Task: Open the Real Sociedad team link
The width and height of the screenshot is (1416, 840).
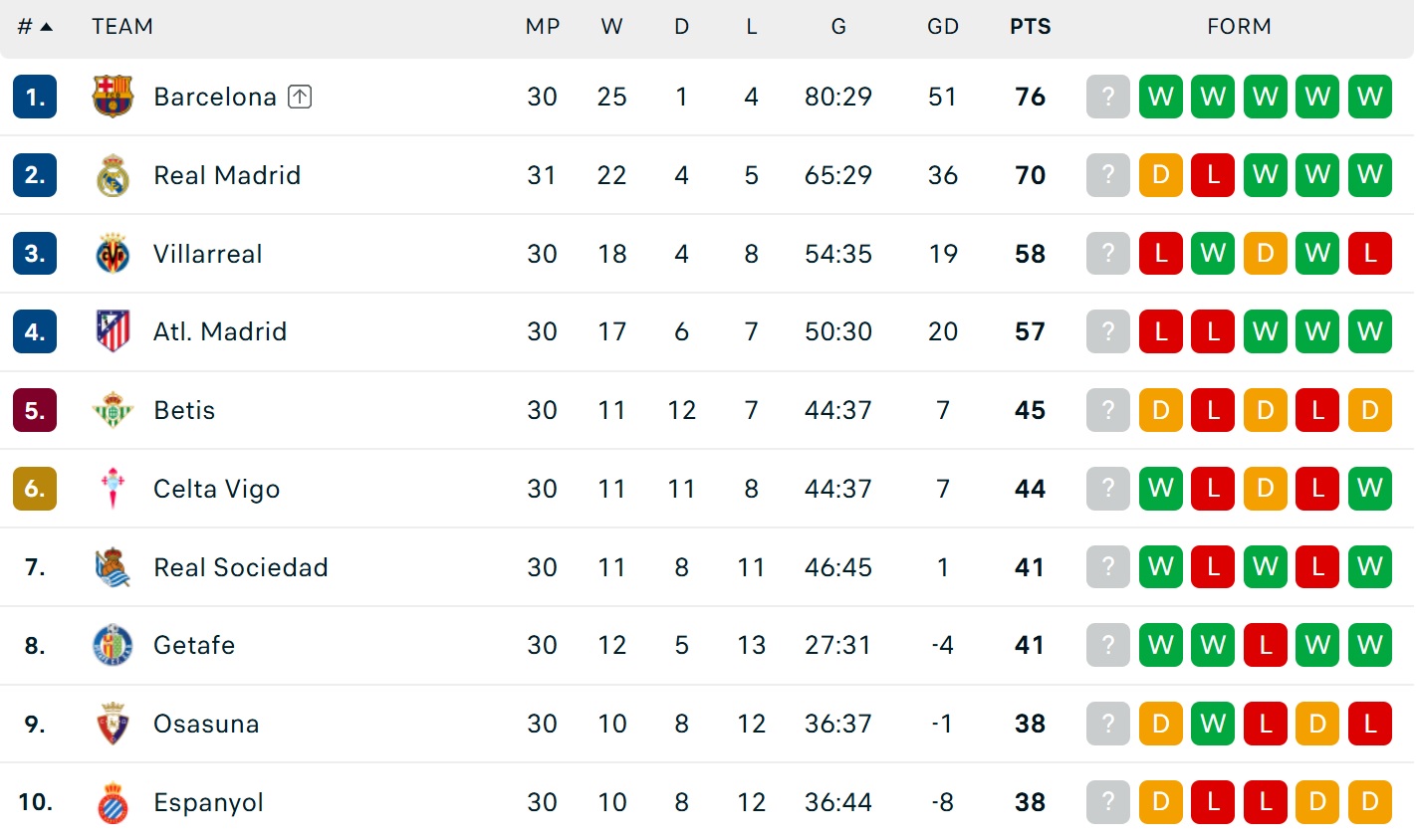Action: click(x=240, y=567)
